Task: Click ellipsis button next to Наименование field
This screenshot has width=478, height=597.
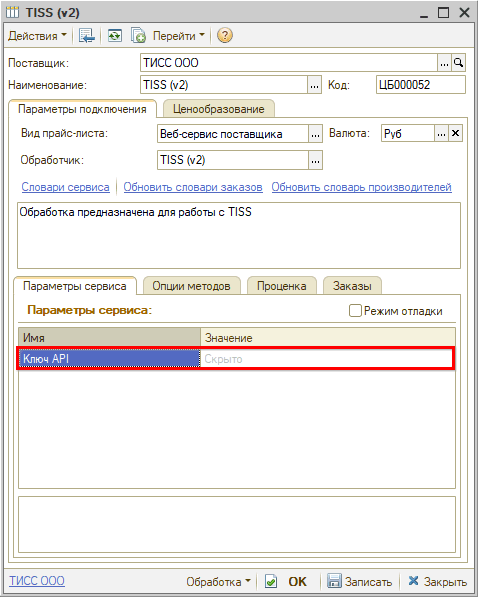Action: (x=314, y=85)
